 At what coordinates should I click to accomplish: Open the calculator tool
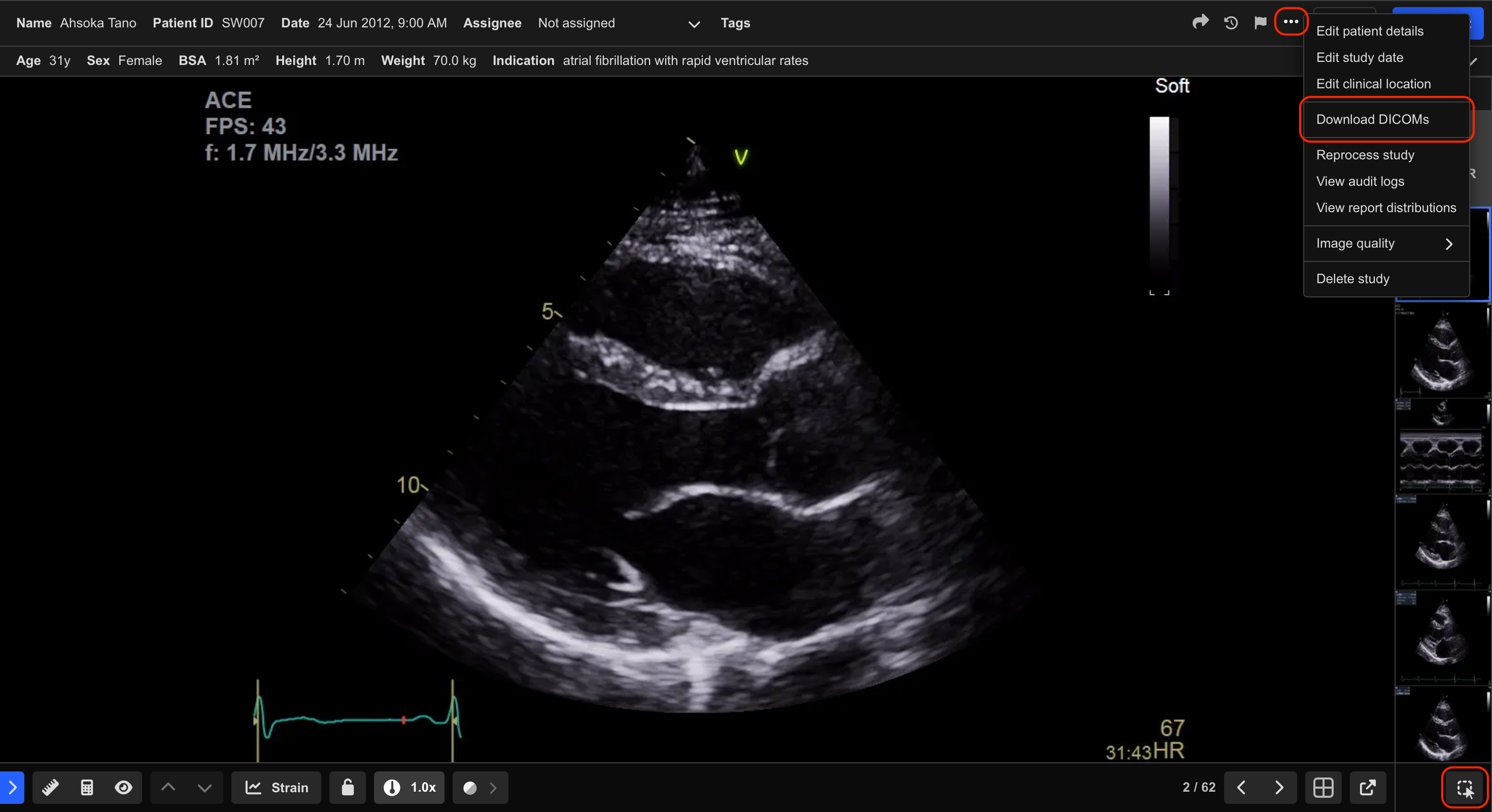tap(87, 787)
